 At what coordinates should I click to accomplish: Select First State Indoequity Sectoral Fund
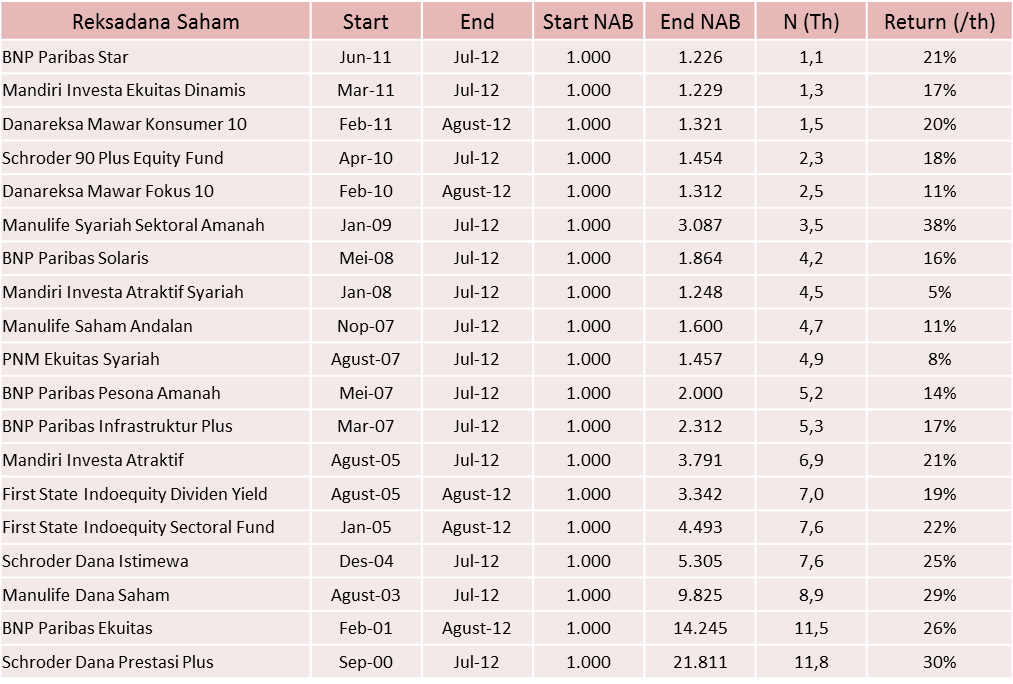point(138,527)
